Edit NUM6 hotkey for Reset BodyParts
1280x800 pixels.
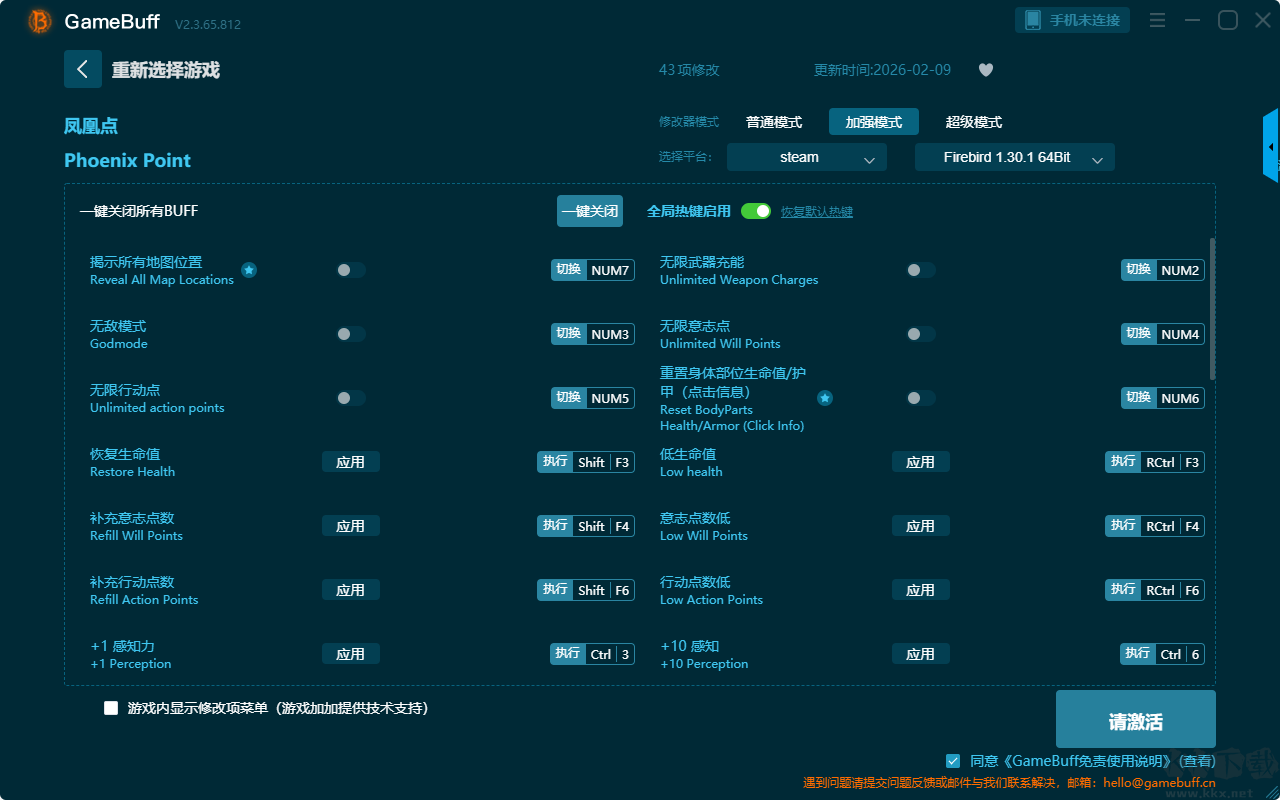pyautogui.click(x=1163, y=398)
